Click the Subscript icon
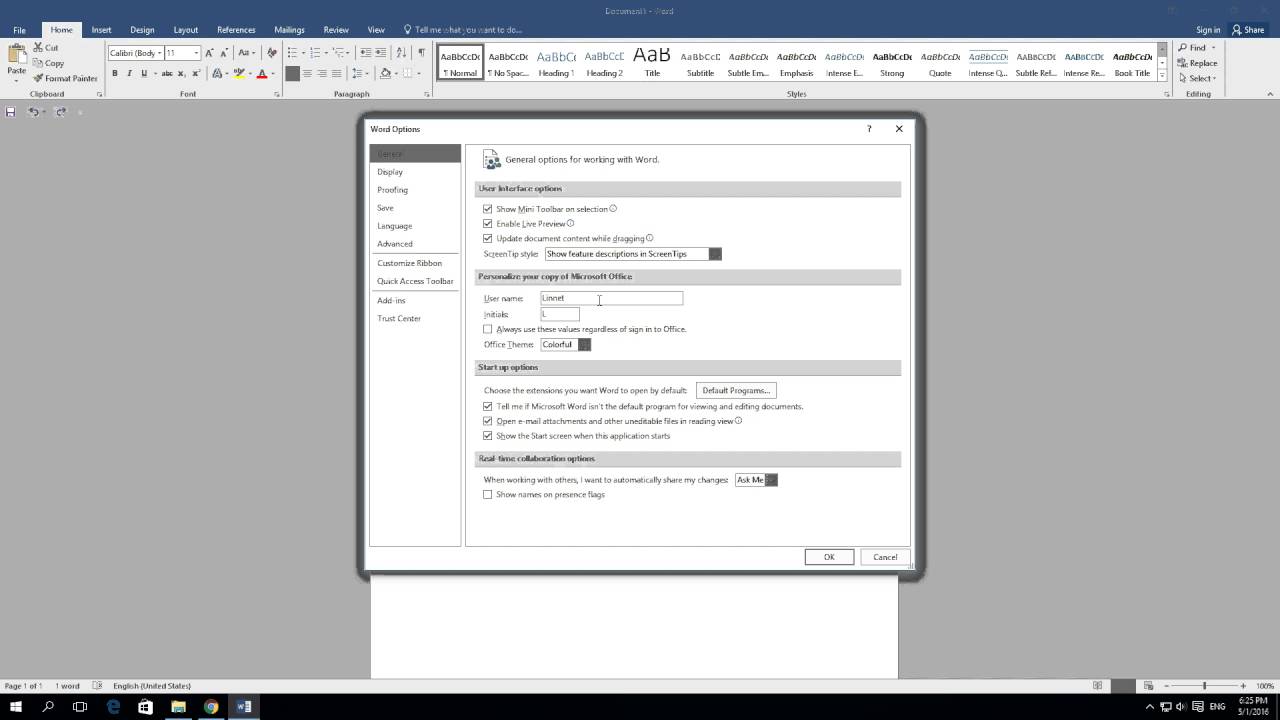Screen dimensions: 1280x720 [181, 73]
